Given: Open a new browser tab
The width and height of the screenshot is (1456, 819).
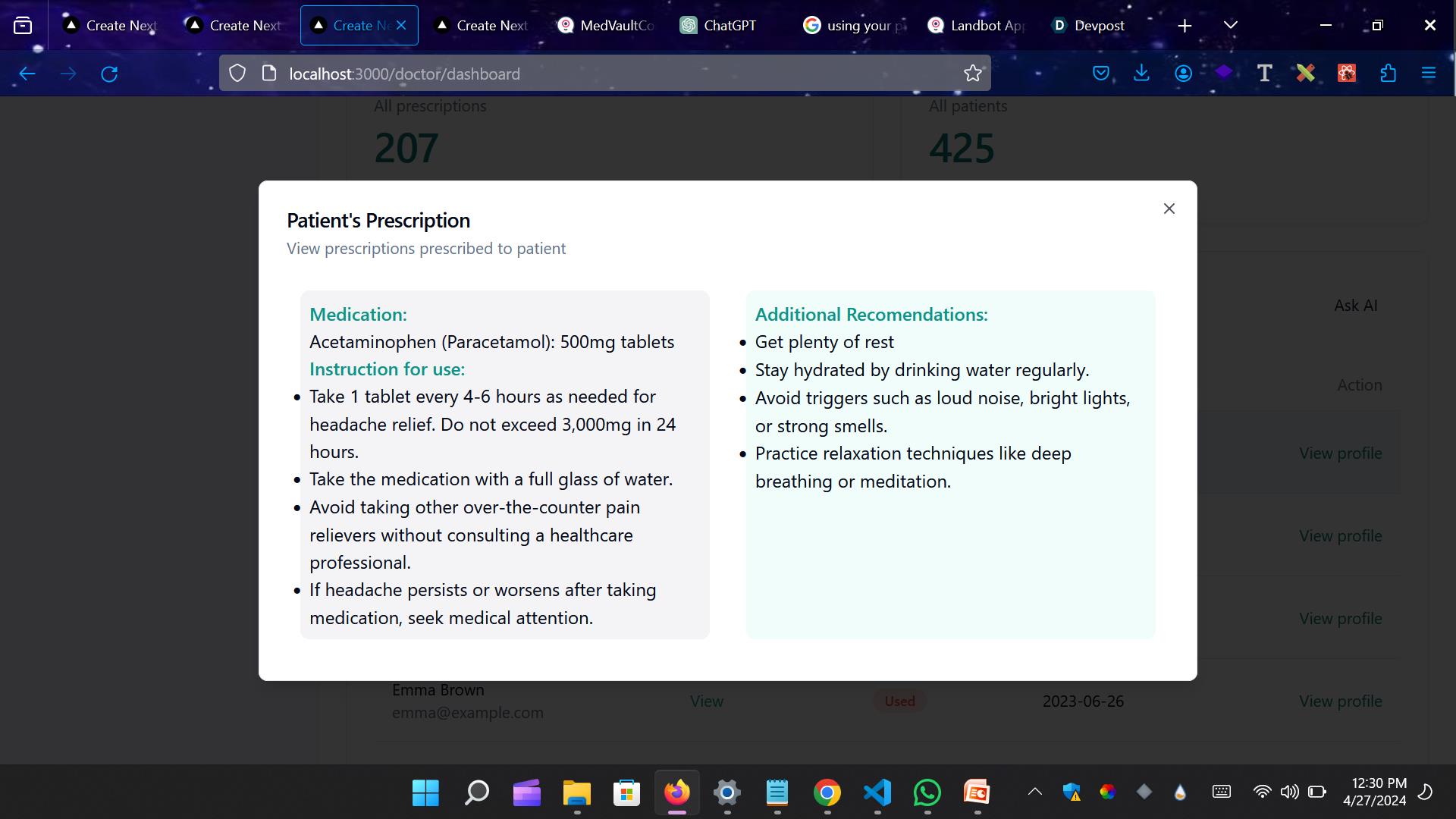Looking at the screenshot, I should coord(1185,25).
